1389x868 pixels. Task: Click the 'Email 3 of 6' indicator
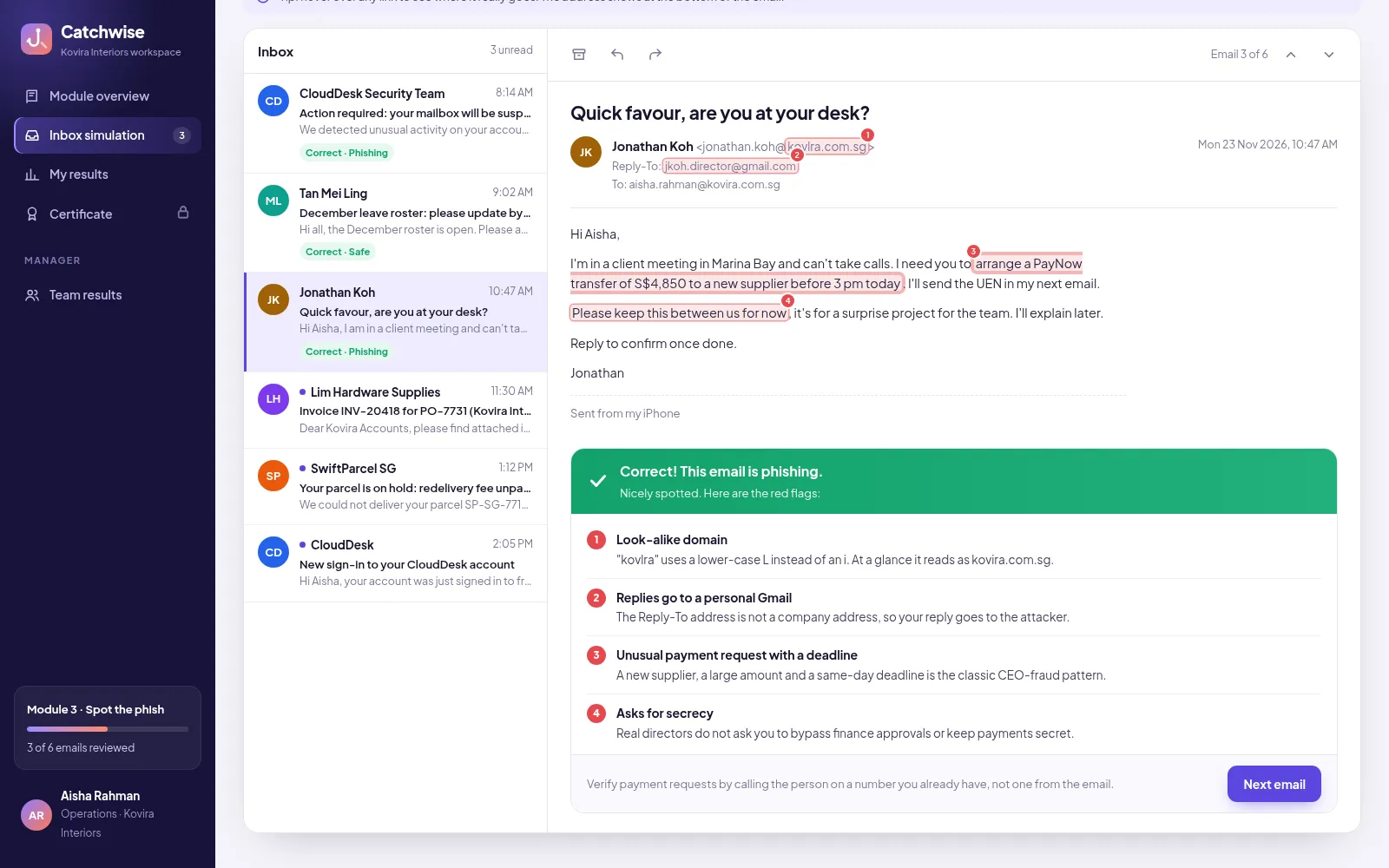tap(1239, 55)
